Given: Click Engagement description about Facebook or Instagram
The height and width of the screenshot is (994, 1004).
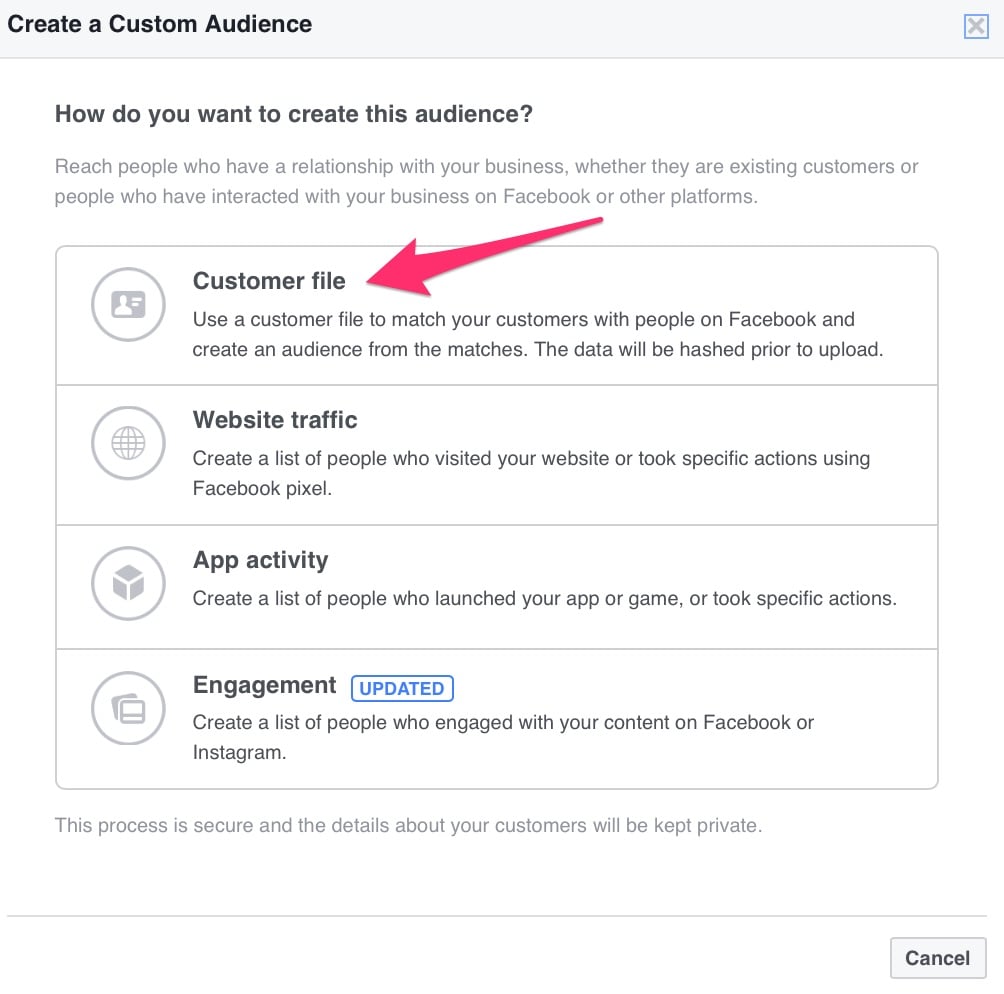Looking at the screenshot, I should [x=503, y=737].
